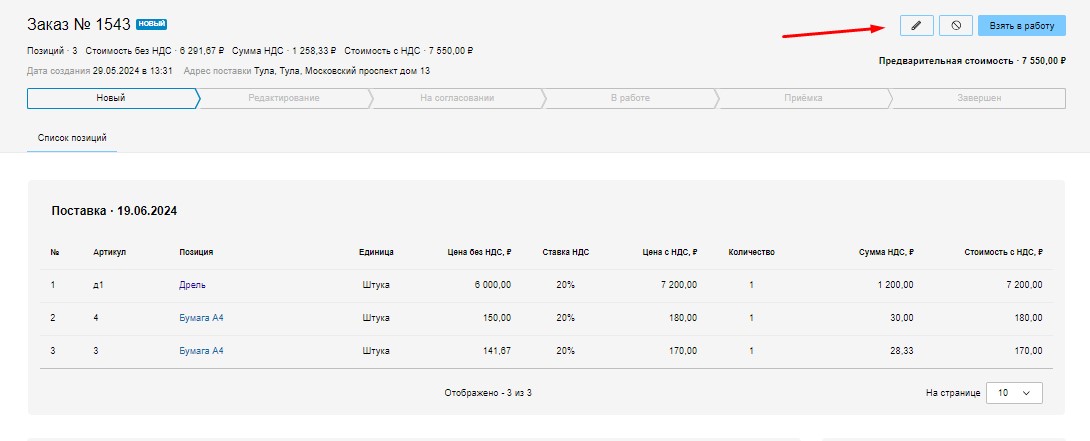Image resolution: width=1090 pixels, height=441 pixels.
Task: Select the "Редактирование" status step
Action: pyautogui.click(x=284, y=98)
